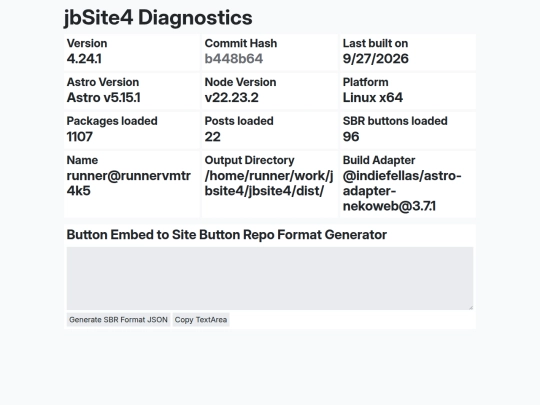Open the commit hash link b448b64

233,59
